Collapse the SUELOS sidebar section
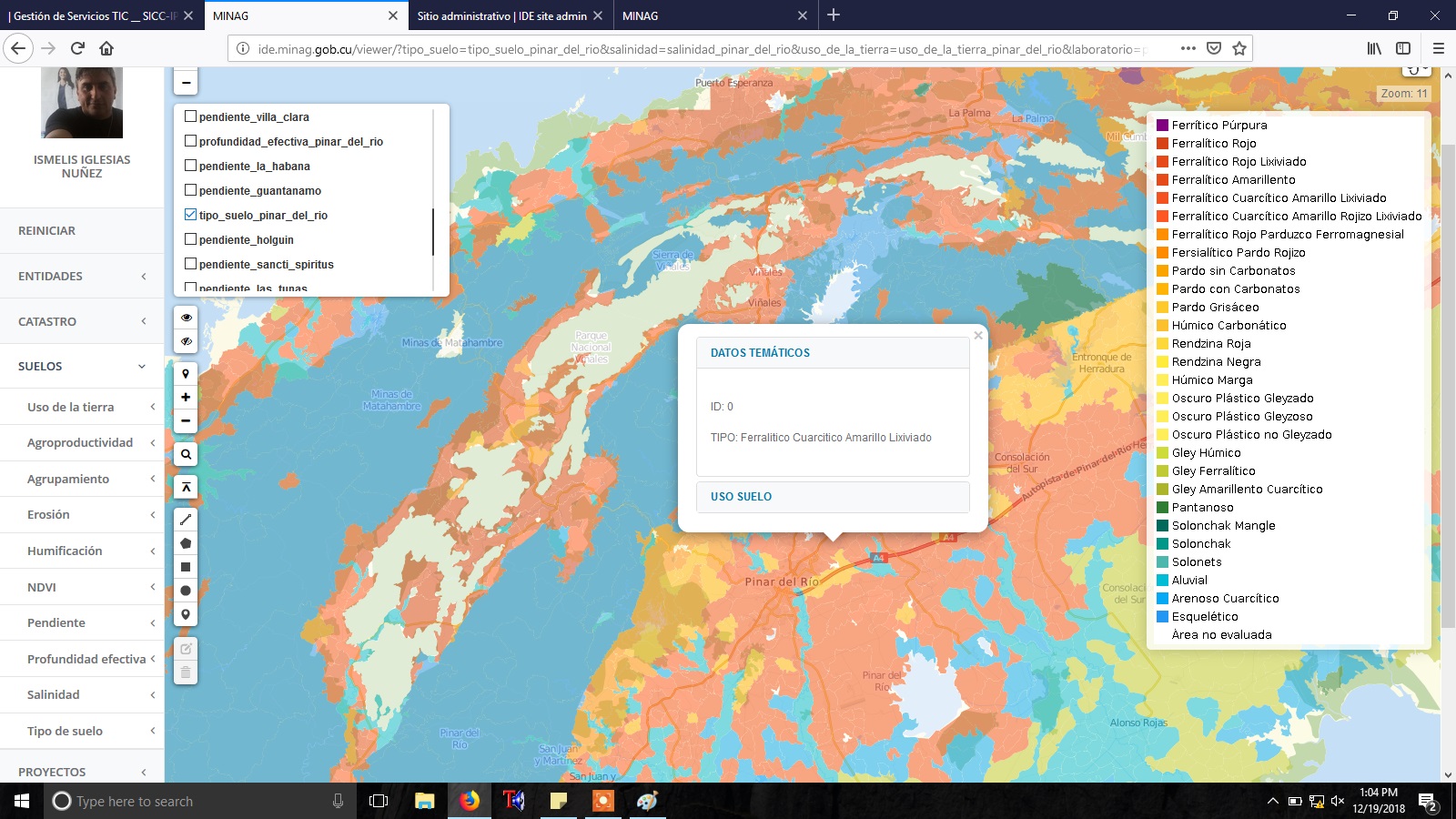Screen dimensions: 1456x819 point(82,366)
